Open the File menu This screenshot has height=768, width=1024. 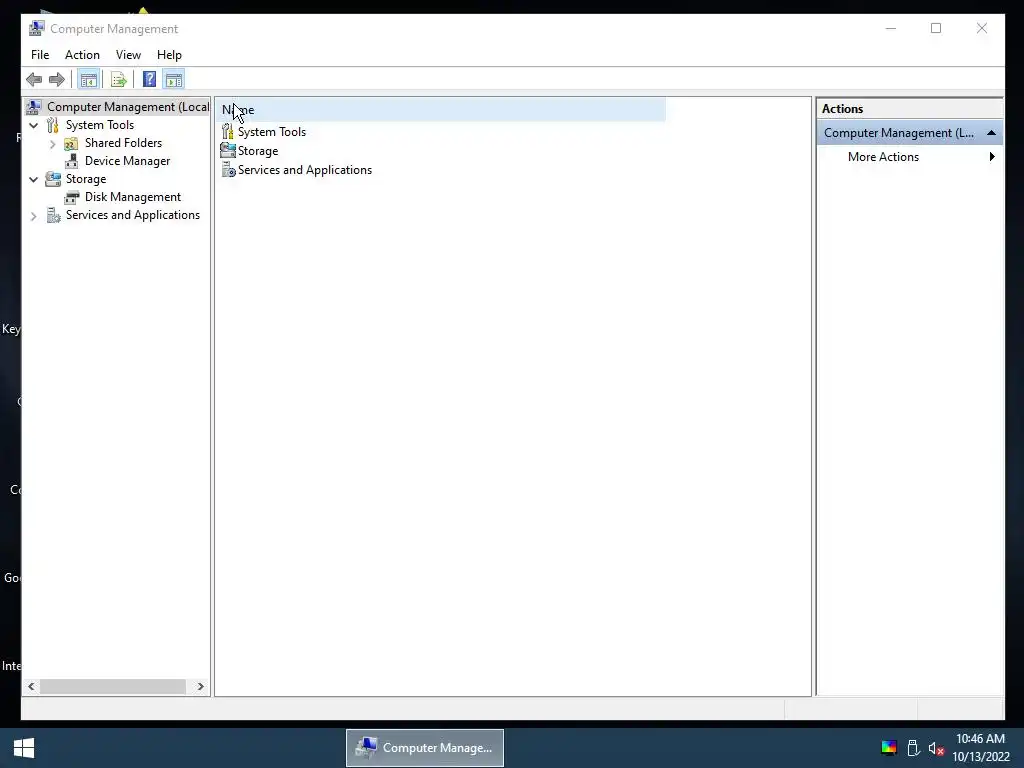click(x=40, y=55)
